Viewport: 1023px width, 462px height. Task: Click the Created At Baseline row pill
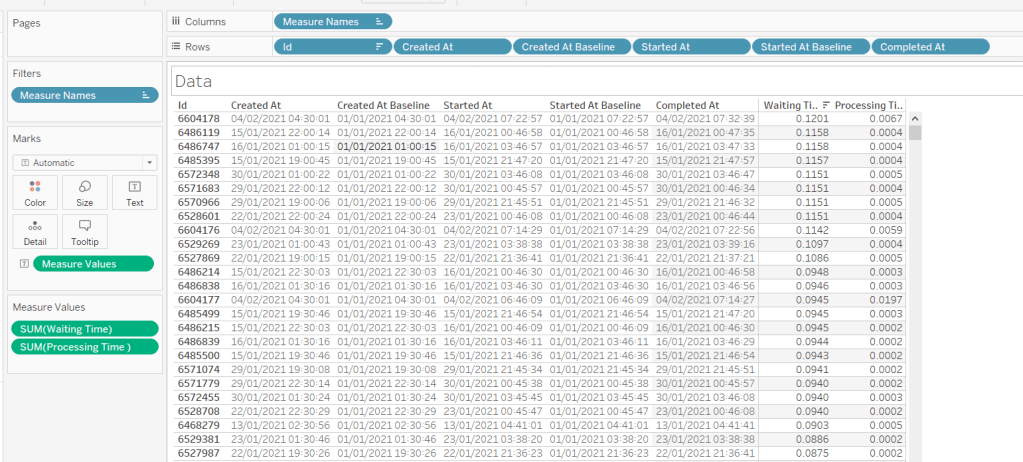click(571, 47)
